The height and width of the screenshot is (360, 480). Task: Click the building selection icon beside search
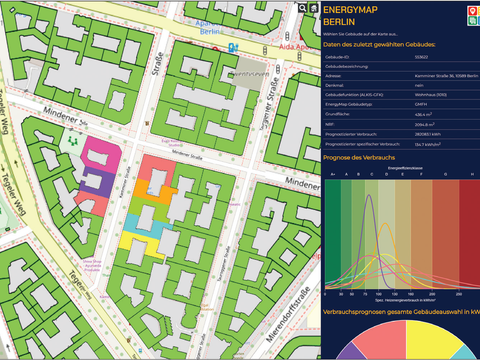tap(314, 8)
